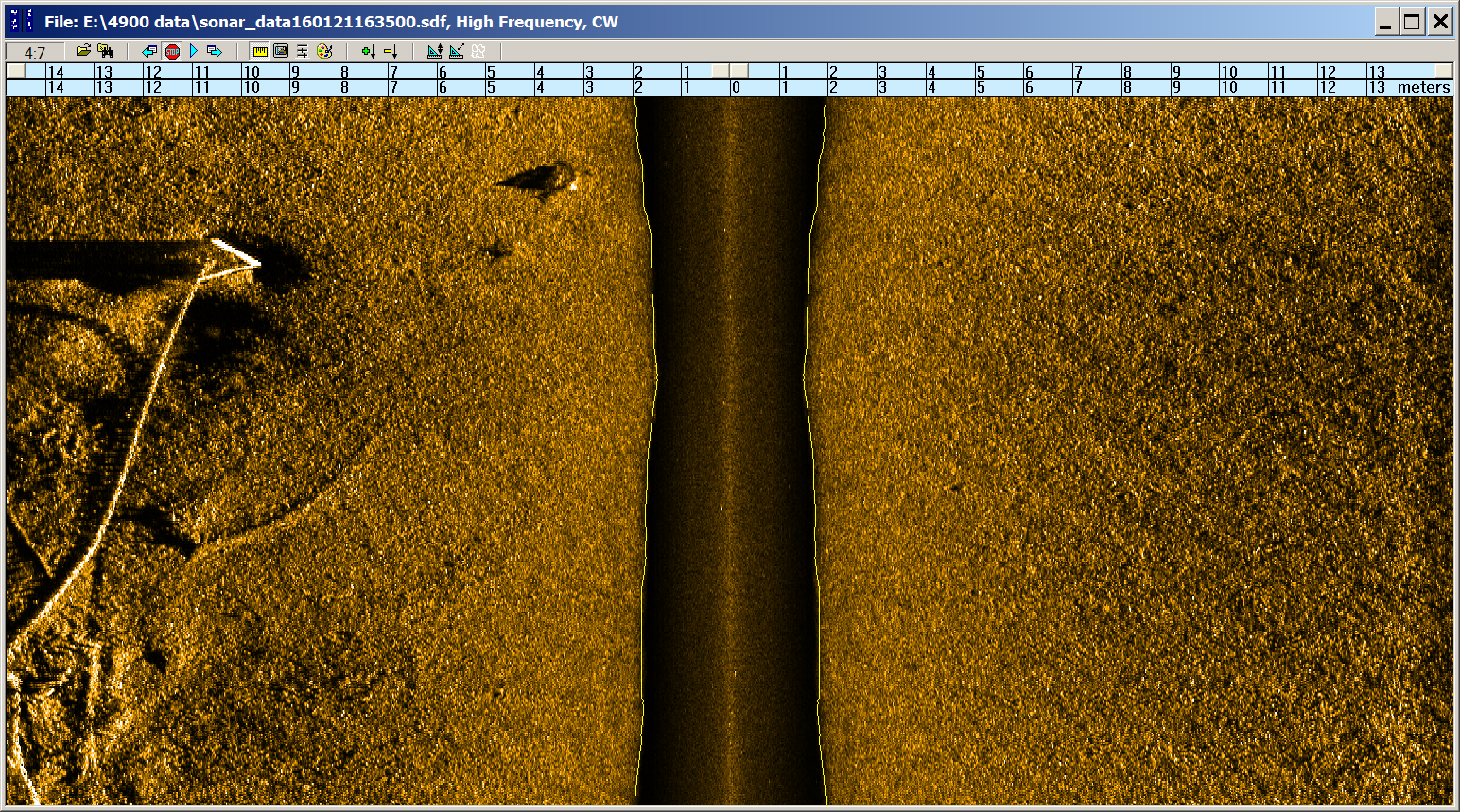Image resolution: width=1460 pixels, height=812 pixels.
Task: Play the sonar data forward
Action: [x=194, y=51]
